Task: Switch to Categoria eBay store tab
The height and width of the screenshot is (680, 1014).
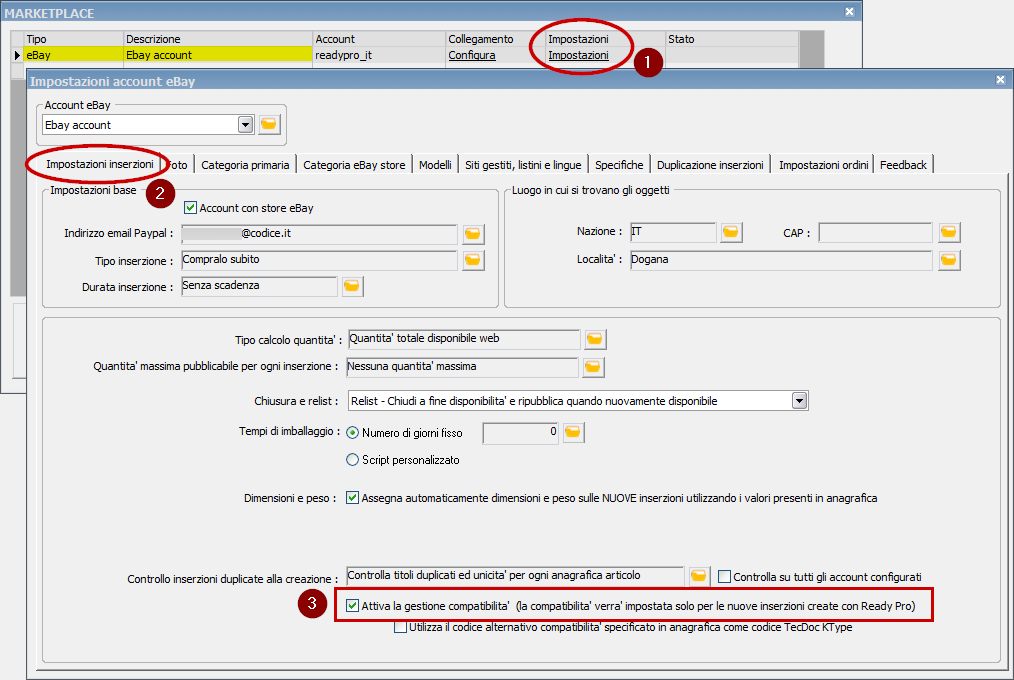Action: pyautogui.click(x=354, y=165)
